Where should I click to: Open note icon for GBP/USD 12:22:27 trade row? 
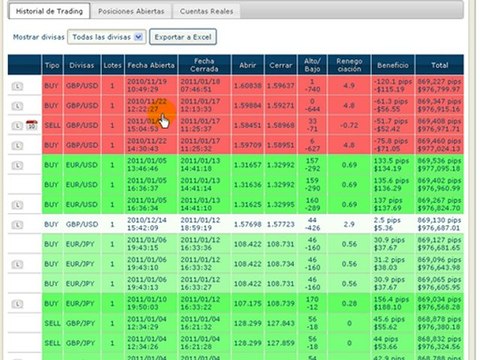(x=17, y=106)
